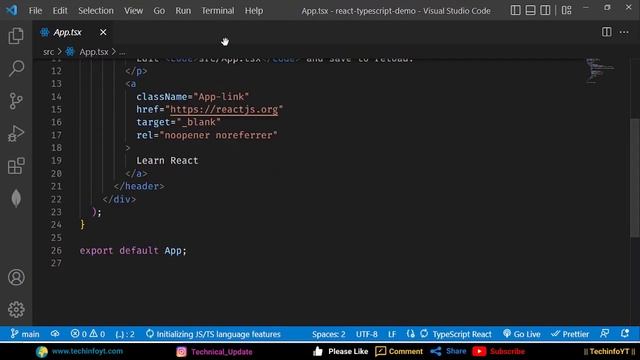The width and height of the screenshot is (640, 360).
Task: Click the </div> closing tag line 22
Action: [119, 199]
